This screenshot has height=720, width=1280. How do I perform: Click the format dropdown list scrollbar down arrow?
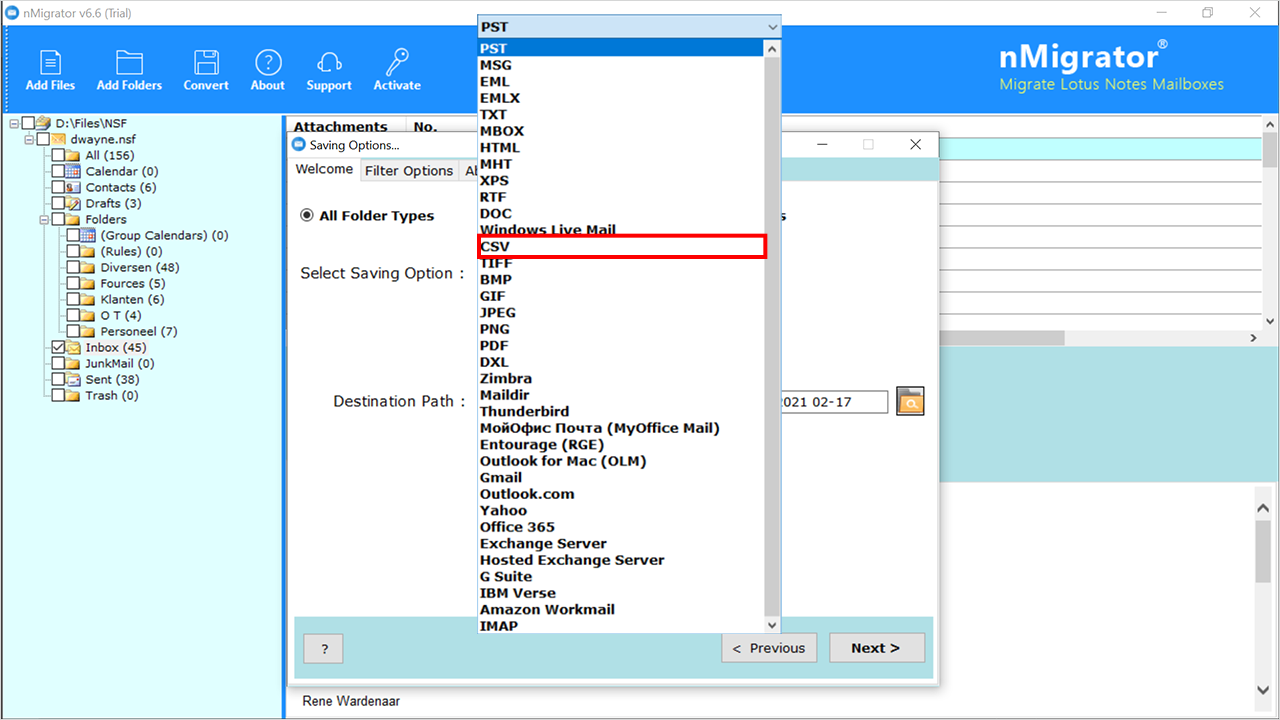(772, 625)
